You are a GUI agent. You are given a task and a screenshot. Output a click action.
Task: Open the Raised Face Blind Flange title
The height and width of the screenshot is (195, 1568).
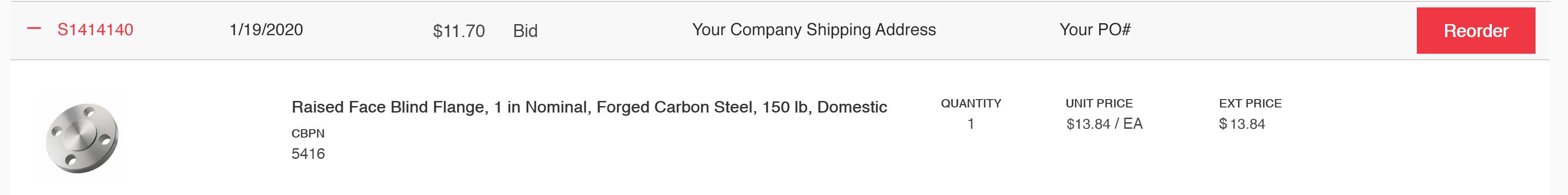pyautogui.click(x=589, y=107)
